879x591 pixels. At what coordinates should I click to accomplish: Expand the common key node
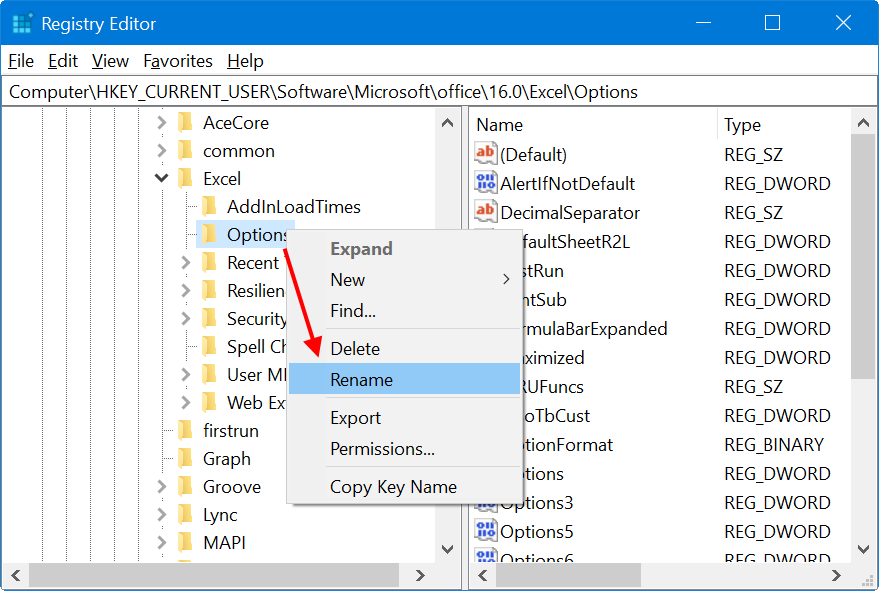pyautogui.click(x=162, y=151)
